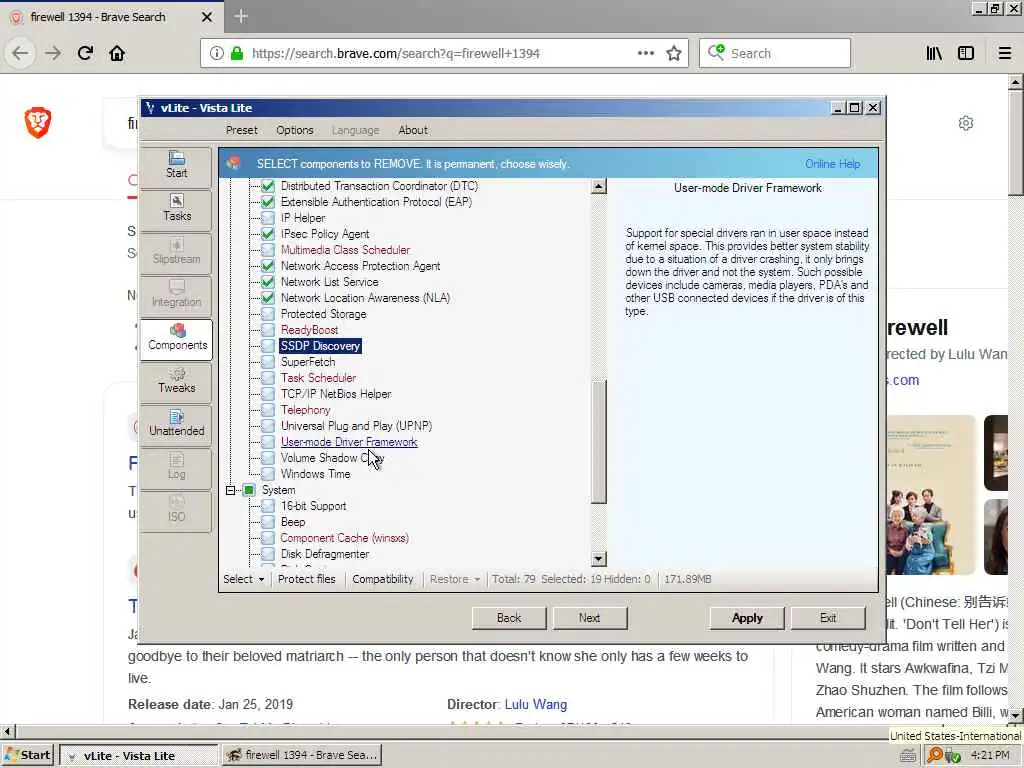Select the SSDP Discovery tree item
The height and width of the screenshot is (768, 1024).
320,346
